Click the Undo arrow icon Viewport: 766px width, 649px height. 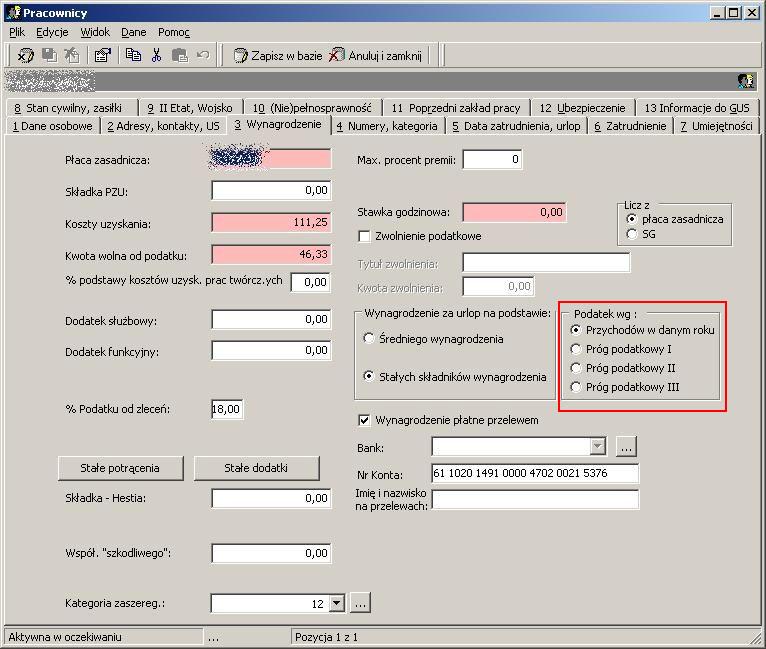[x=203, y=55]
